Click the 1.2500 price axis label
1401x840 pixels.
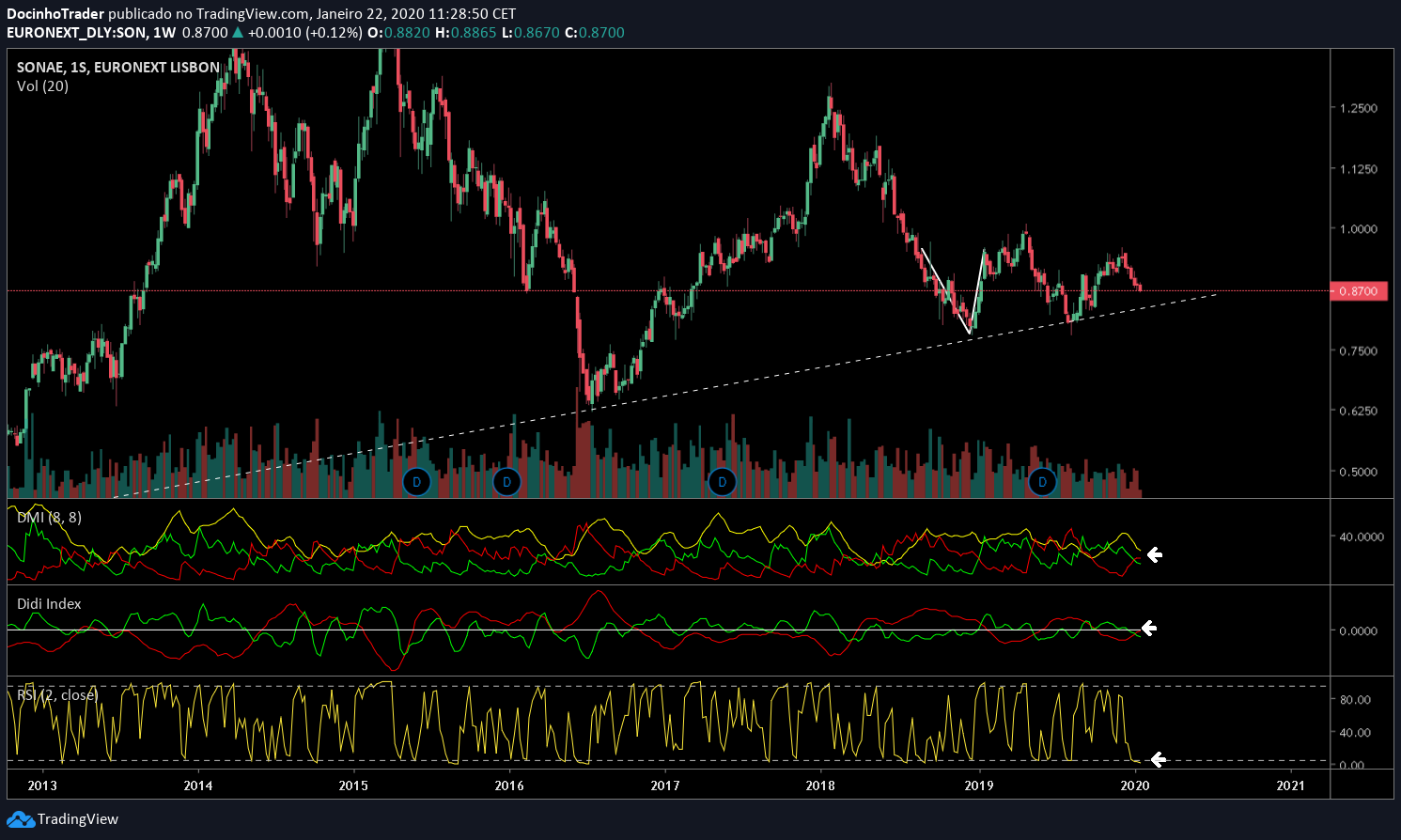[x=1359, y=108]
